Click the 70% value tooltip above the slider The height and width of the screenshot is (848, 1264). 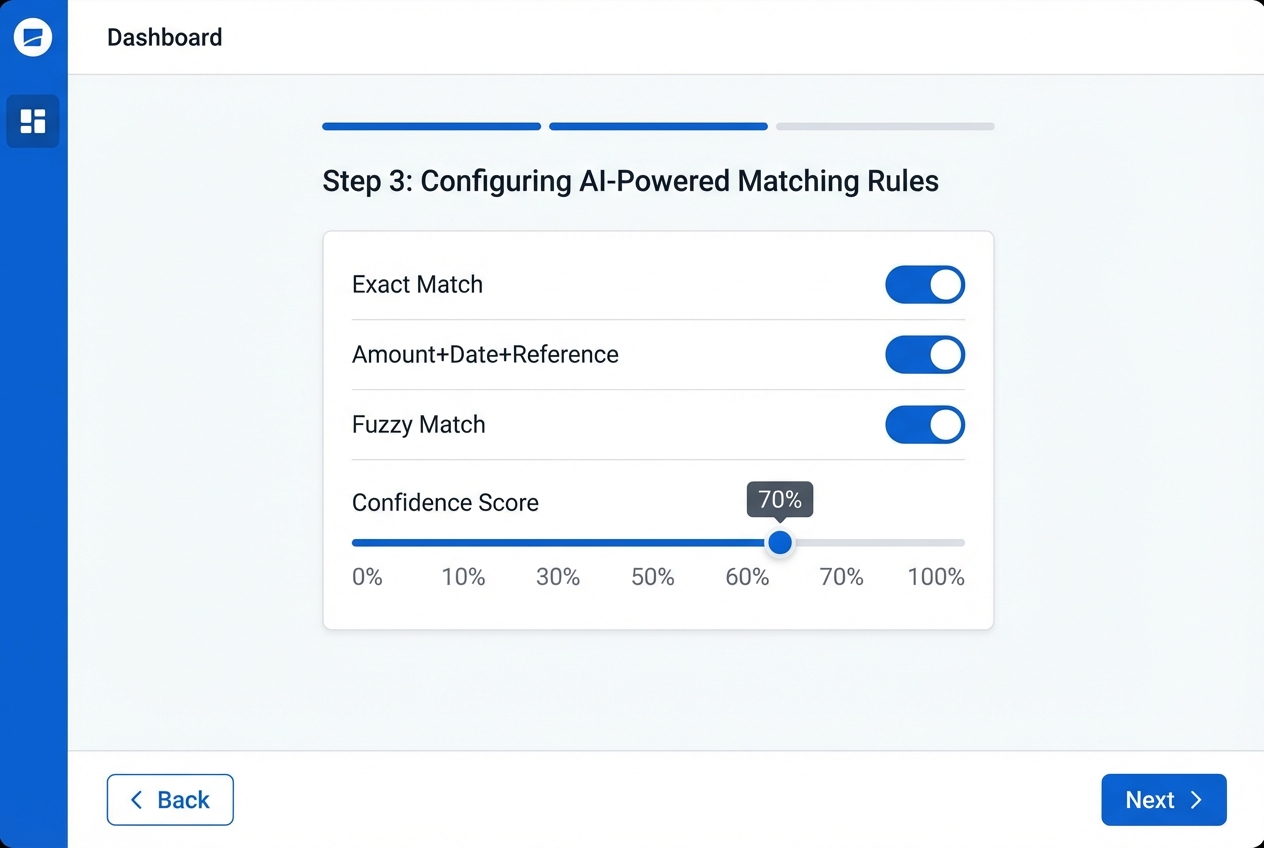(x=780, y=499)
